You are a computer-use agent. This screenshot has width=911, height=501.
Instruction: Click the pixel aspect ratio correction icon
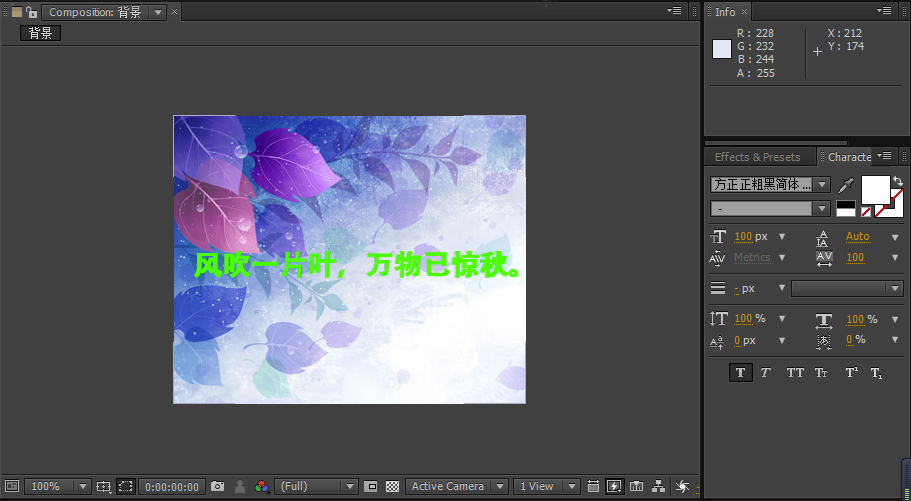(x=592, y=487)
